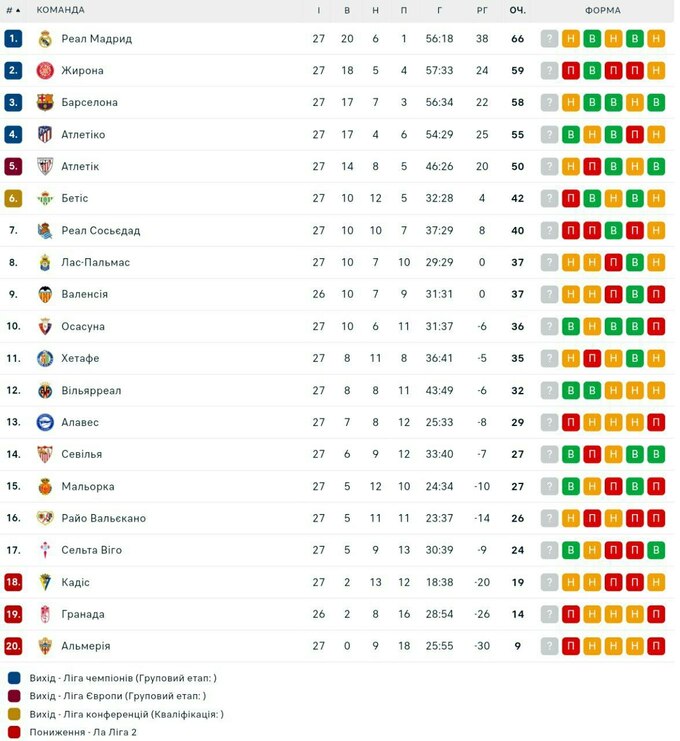The height and width of the screenshot is (741, 680).
Task: Sort standings by ОЧ. points column
Action: [517, 10]
